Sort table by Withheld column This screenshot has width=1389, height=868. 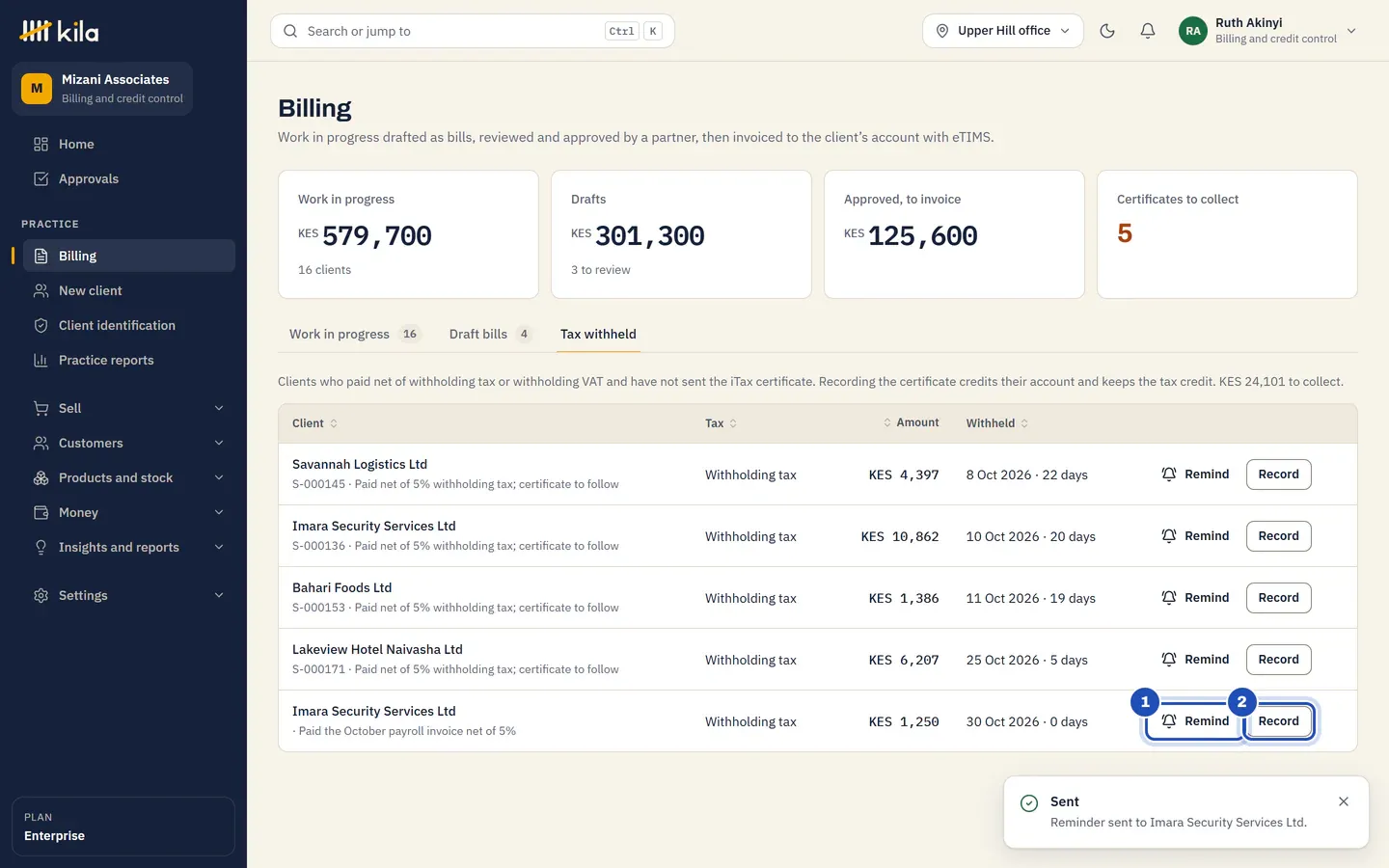997,423
